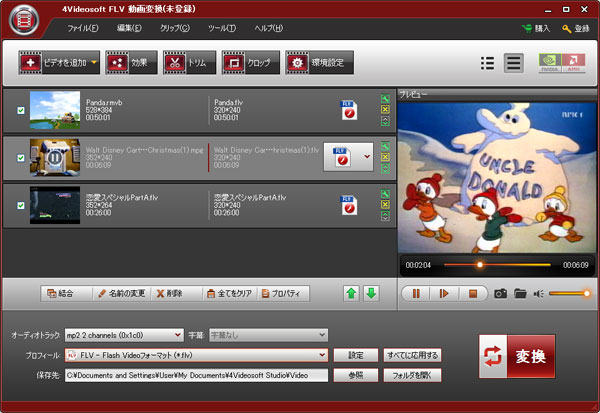This screenshot has width=600, height=413.
Task: Open the Clip (クリップ) menu
Action: coord(174,28)
